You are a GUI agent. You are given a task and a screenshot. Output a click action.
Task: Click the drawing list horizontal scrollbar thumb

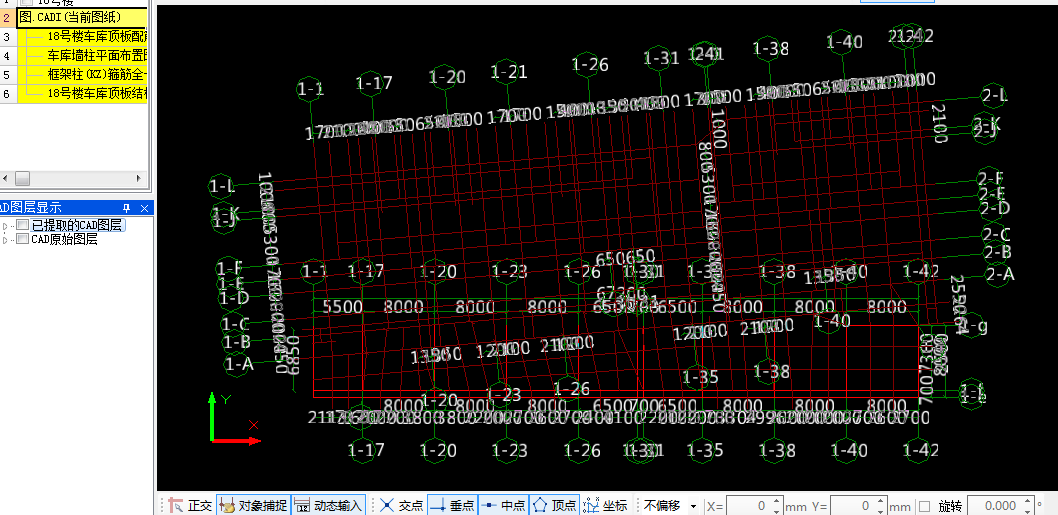pos(23,178)
